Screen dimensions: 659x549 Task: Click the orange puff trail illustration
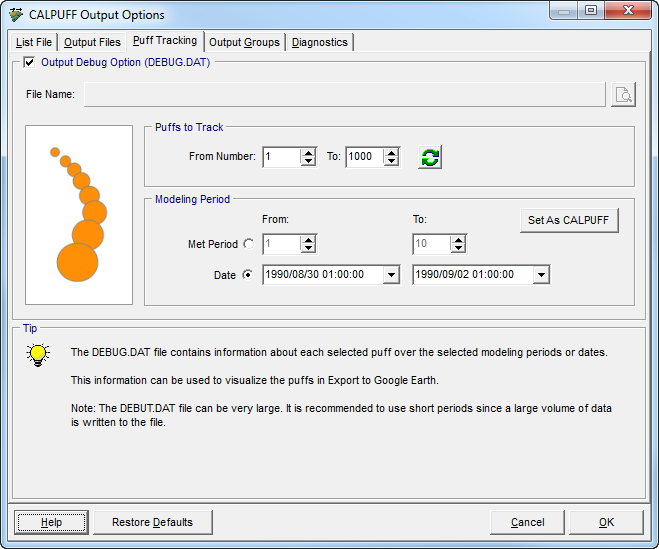click(x=79, y=215)
